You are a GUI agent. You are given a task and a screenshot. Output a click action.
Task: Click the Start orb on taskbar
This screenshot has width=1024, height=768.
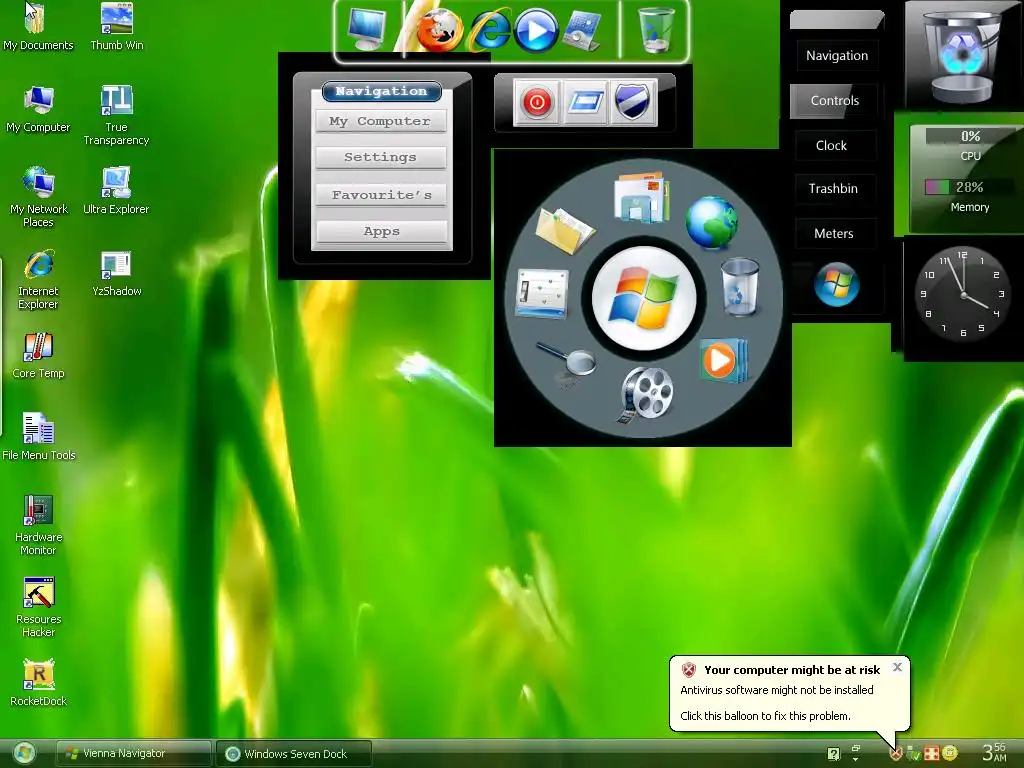[24, 754]
